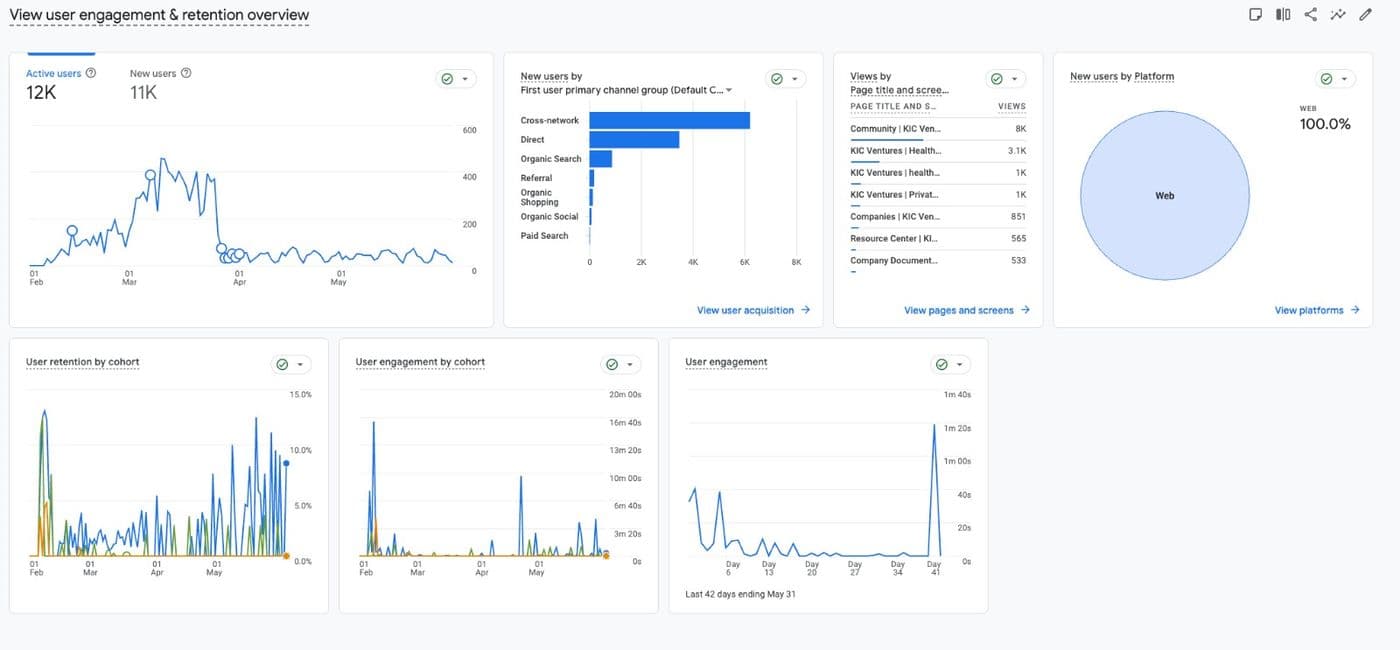Click the help icon beside New users
Screen dimensions: 1400x650
(186, 73)
